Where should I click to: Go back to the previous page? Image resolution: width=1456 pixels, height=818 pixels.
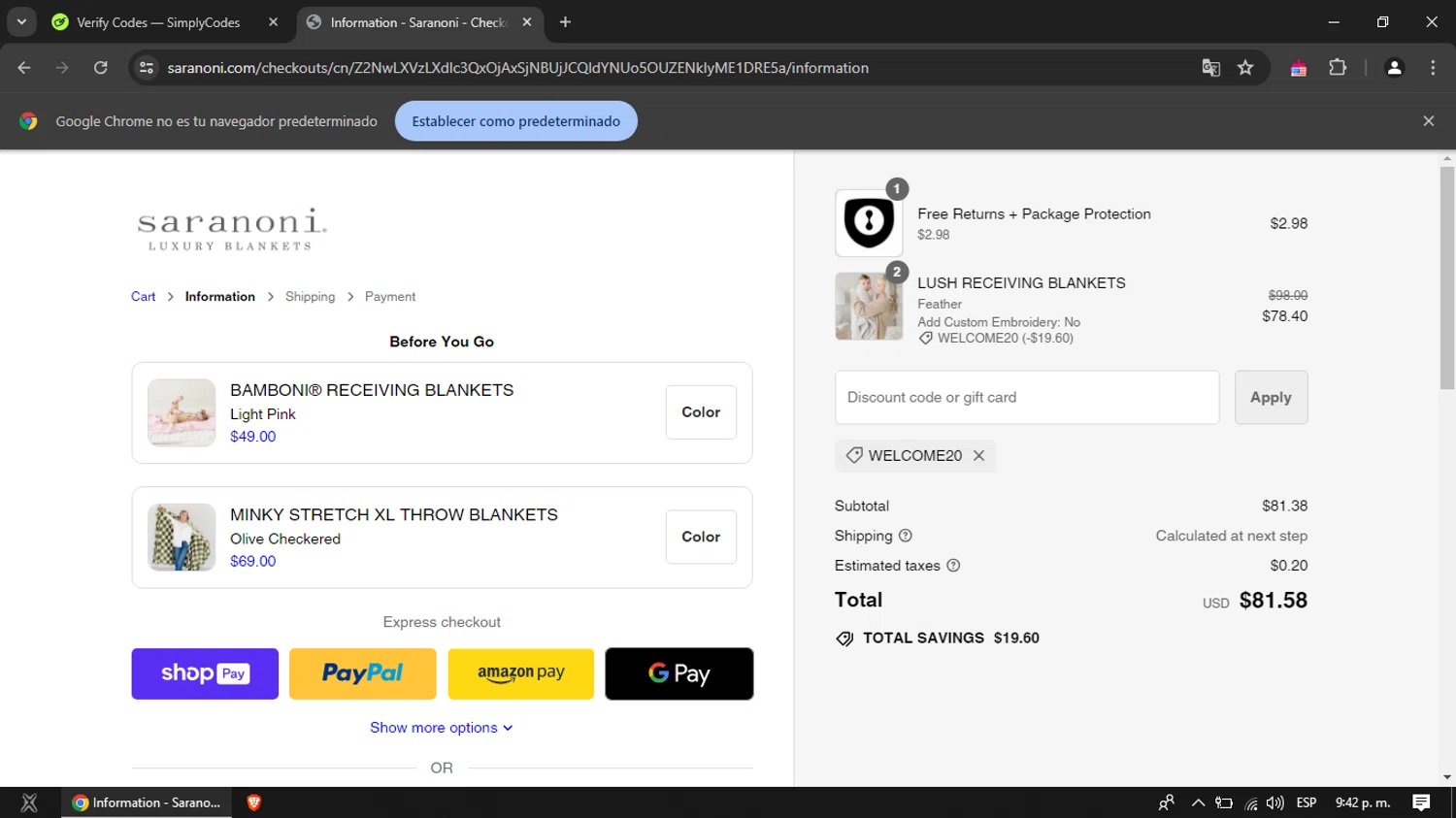24,68
